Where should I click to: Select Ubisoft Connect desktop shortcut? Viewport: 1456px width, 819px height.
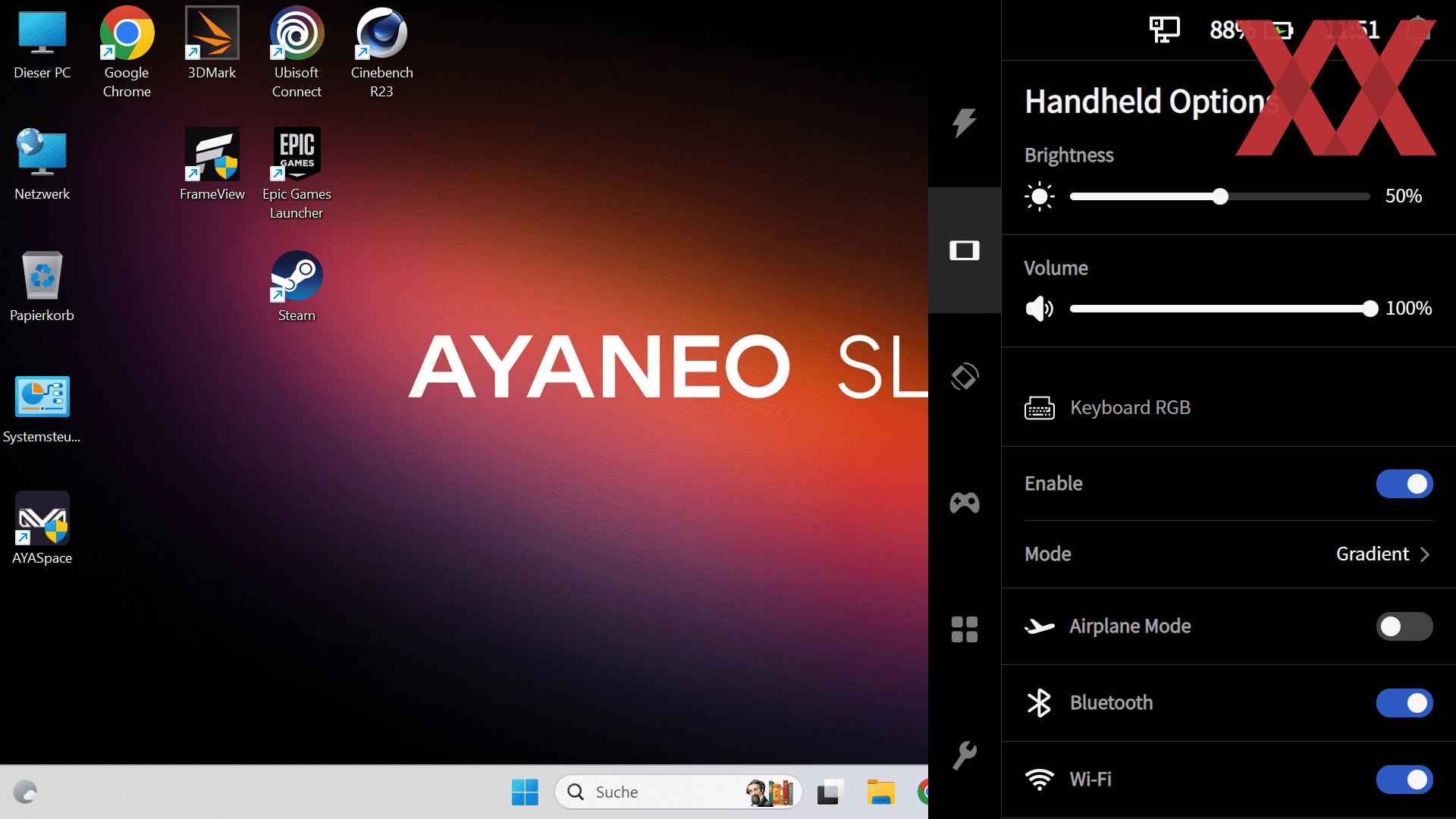tap(297, 53)
